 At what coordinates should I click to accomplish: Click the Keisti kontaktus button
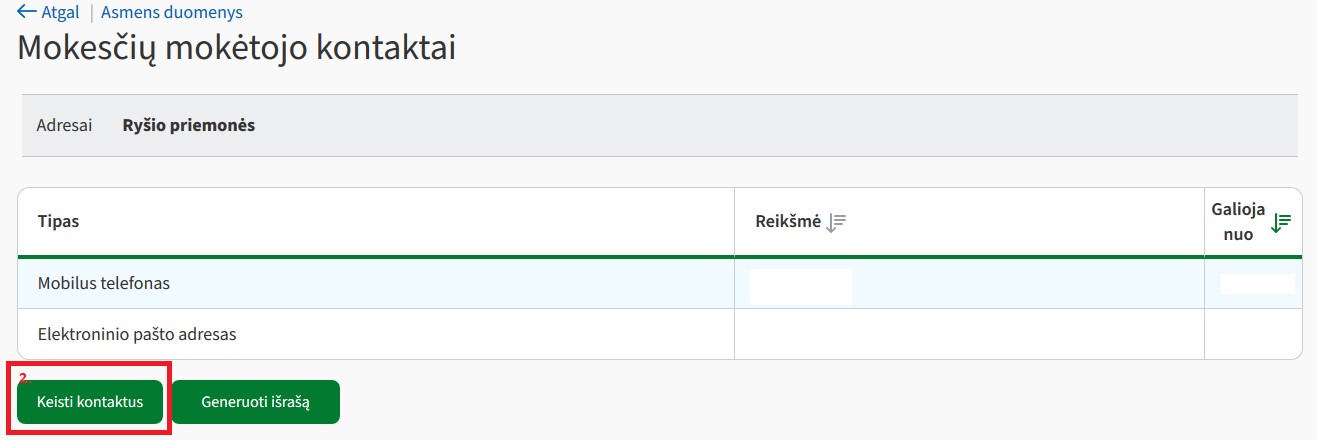click(90, 402)
